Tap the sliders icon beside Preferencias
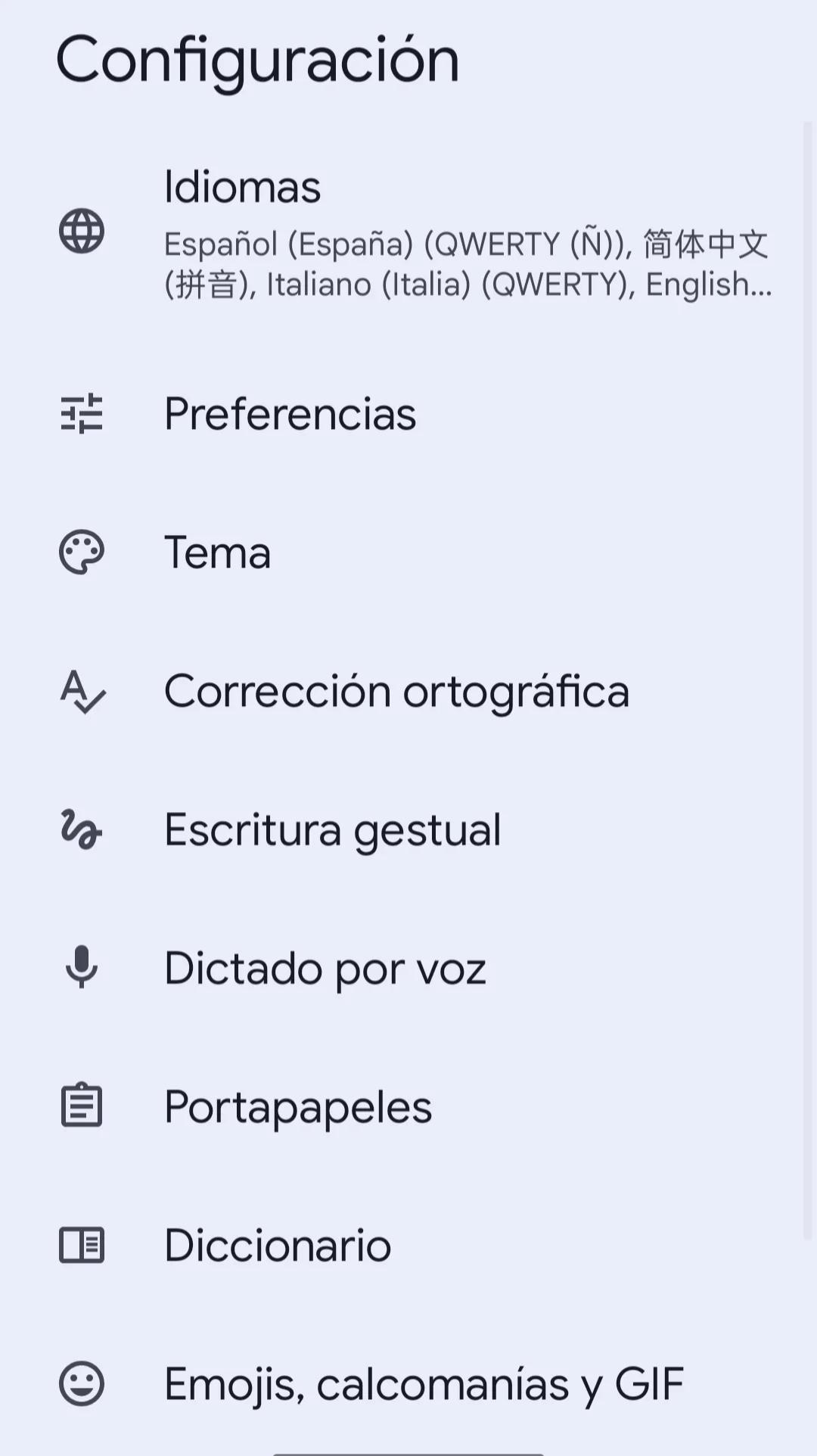 pyautogui.click(x=82, y=414)
